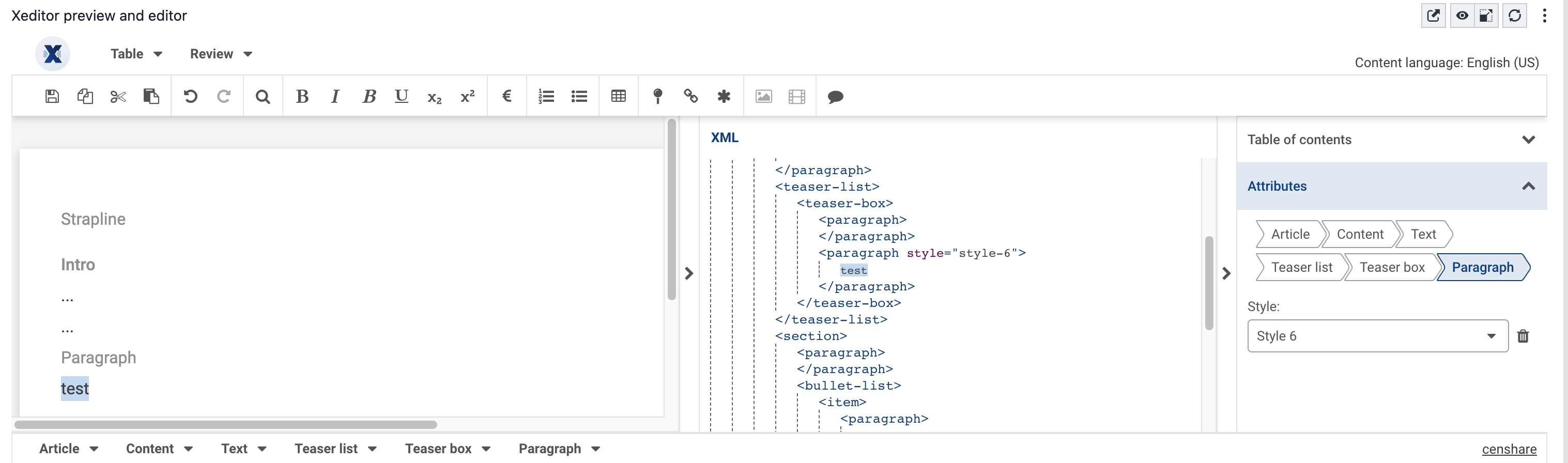Select the Teaser box breadcrumb in Attributes

(1391, 267)
